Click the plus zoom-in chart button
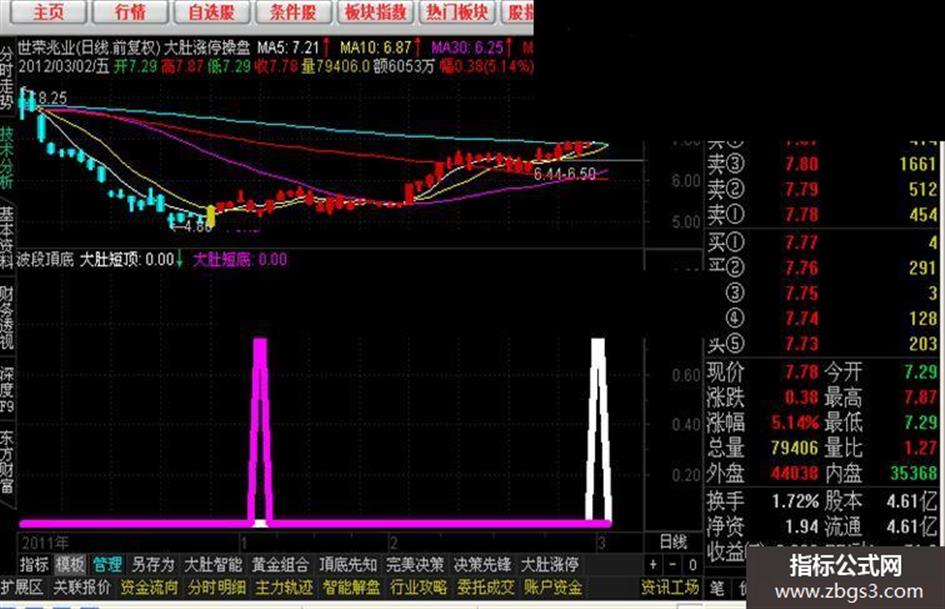This screenshot has width=945, height=609. (x=653, y=565)
